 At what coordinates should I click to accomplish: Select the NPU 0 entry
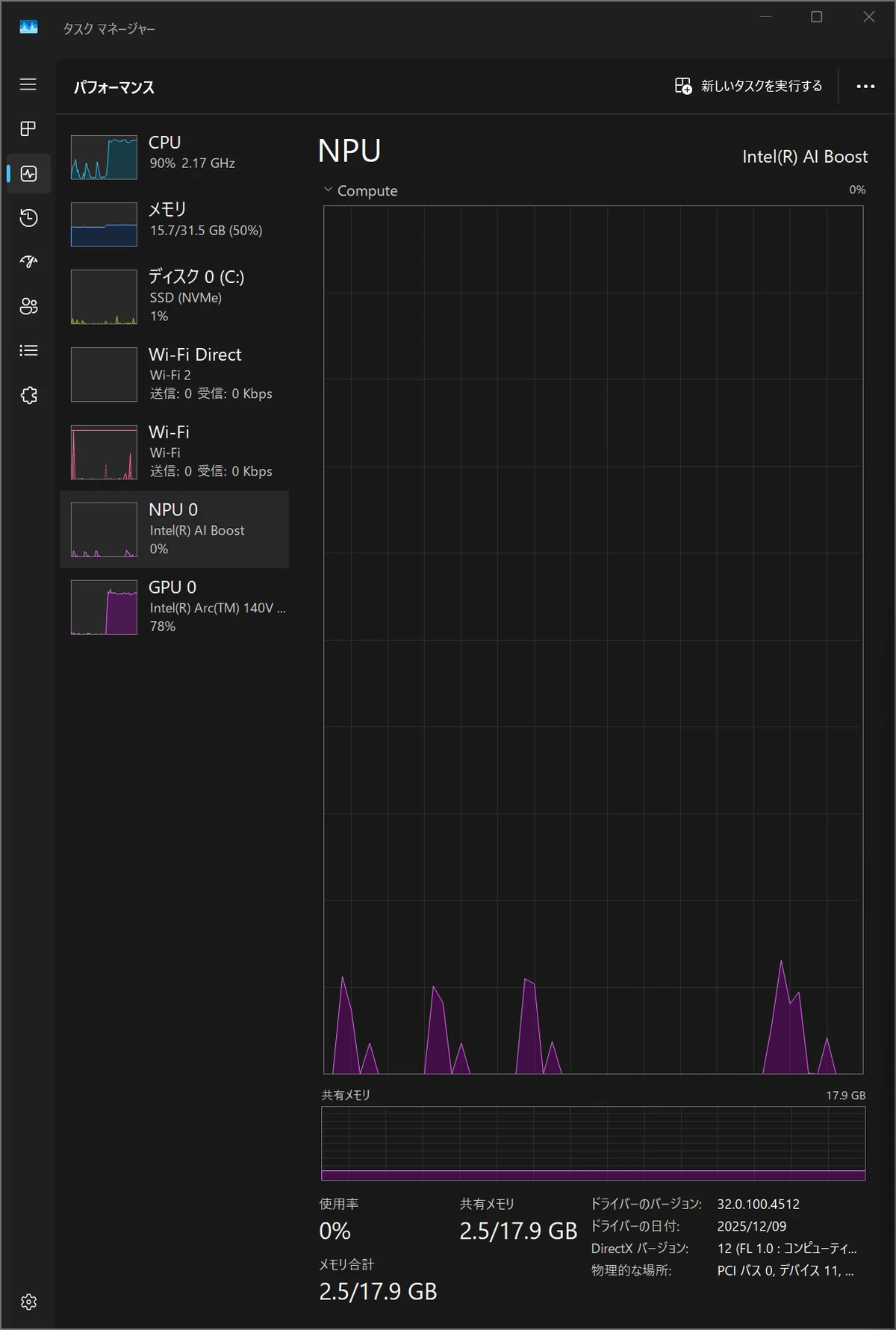coord(174,529)
